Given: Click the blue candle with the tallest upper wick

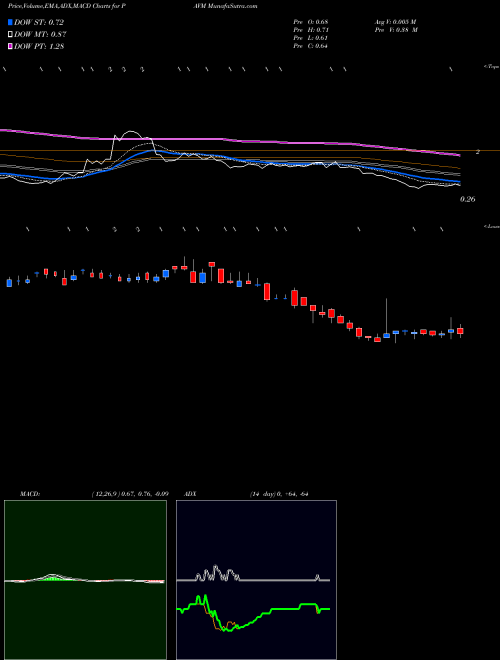Looking at the screenshot, I should click(386, 335).
